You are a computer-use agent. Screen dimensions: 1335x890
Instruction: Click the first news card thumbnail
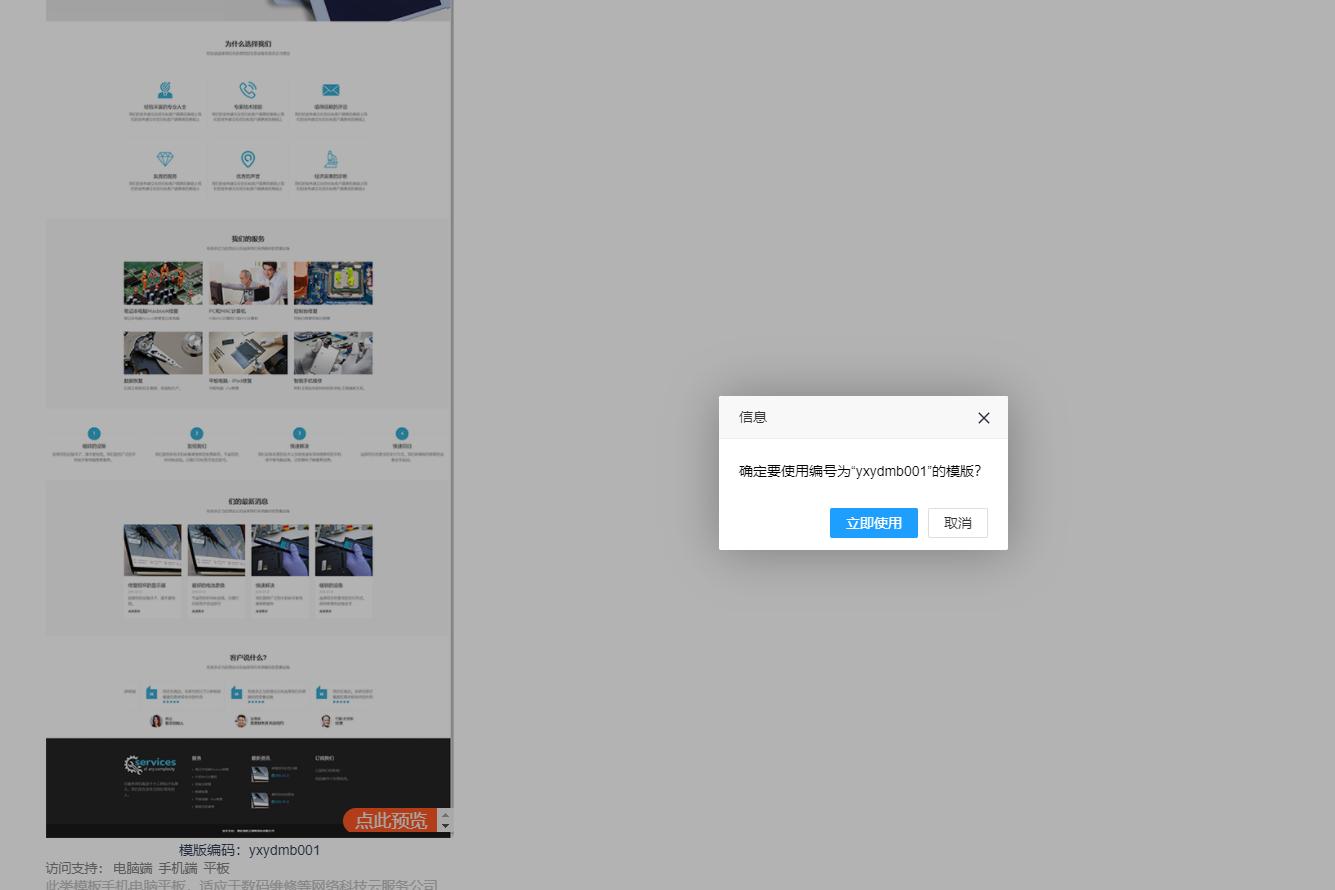(x=152, y=550)
